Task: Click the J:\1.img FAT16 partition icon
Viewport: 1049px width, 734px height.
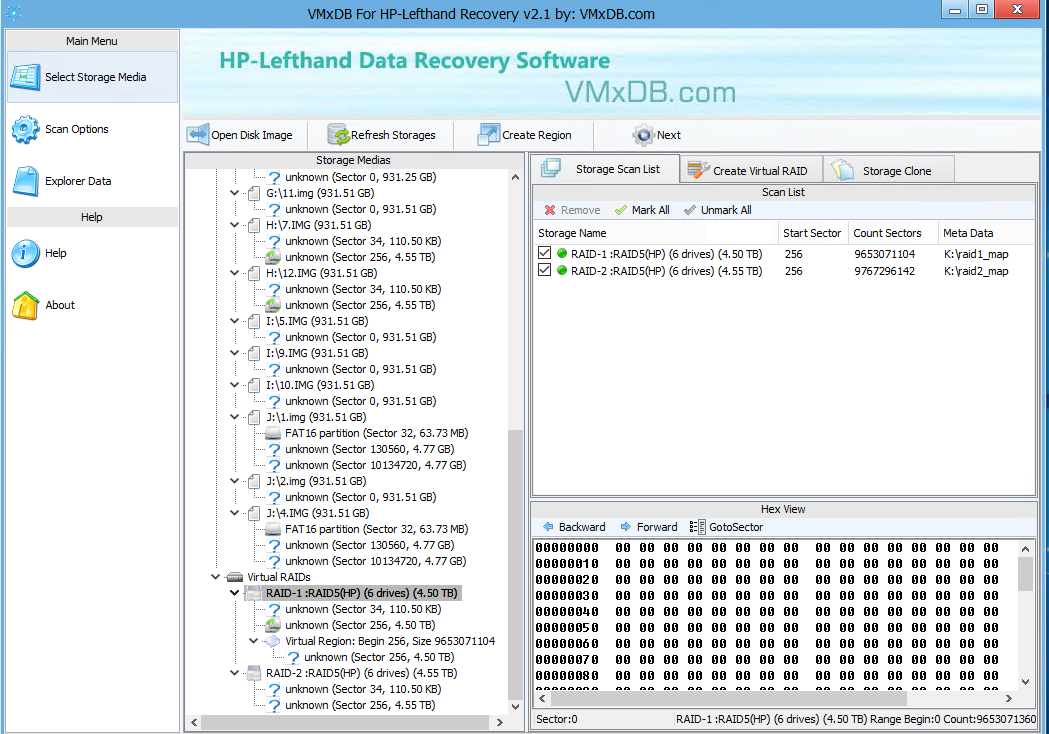Action: point(273,433)
